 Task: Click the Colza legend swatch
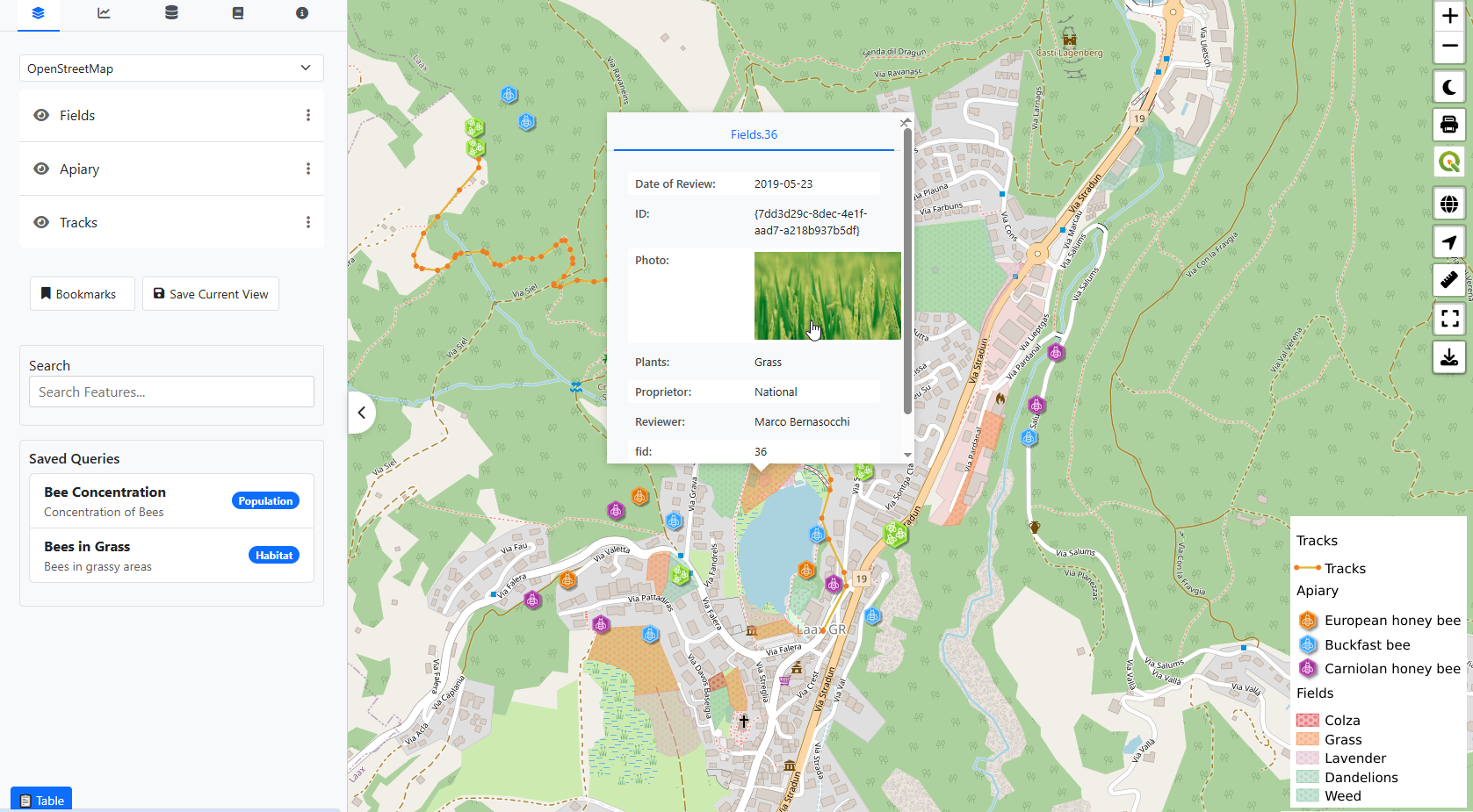click(1308, 720)
